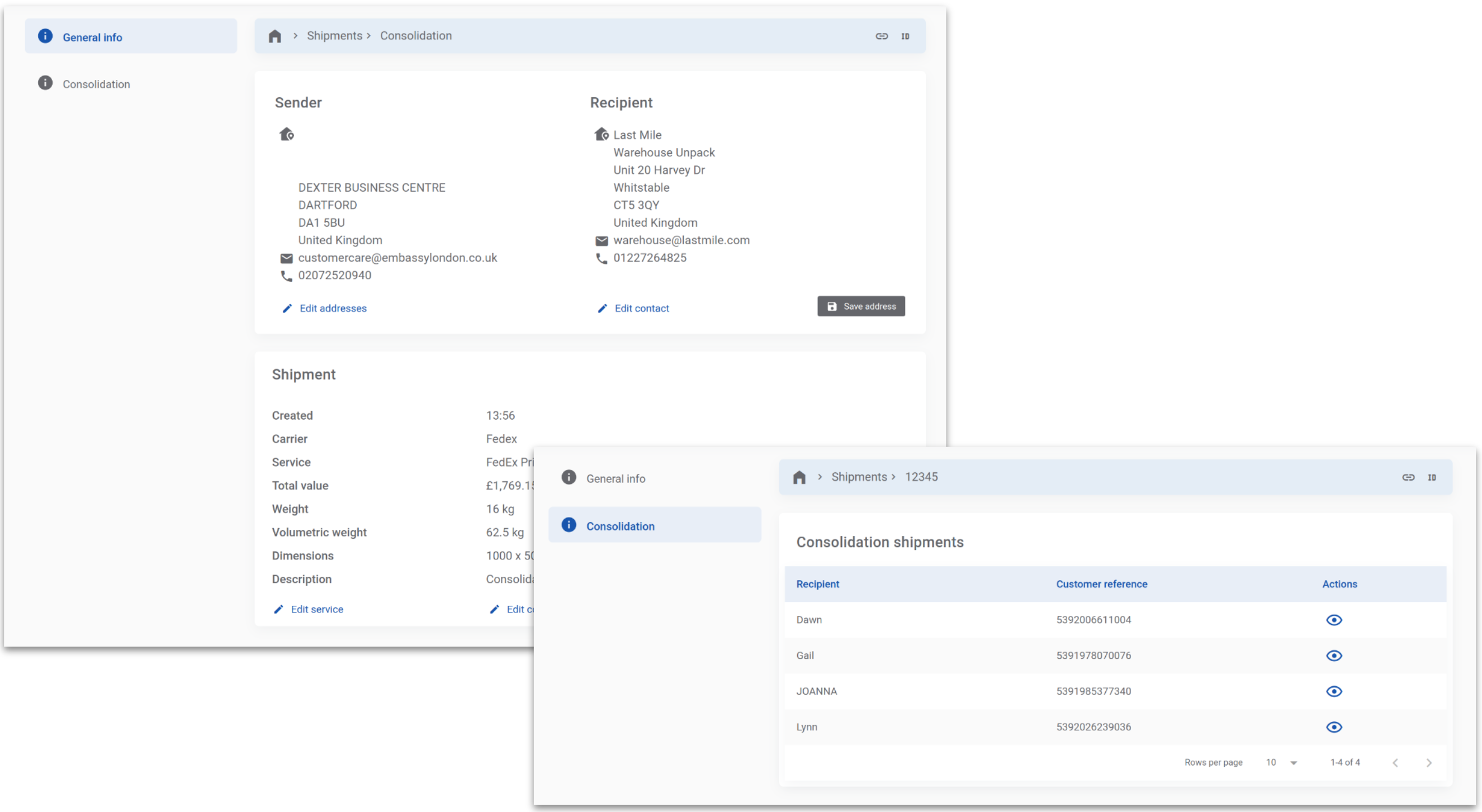
Task: Click the eye icon for JOANNA's shipment
Action: pyautogui.click(x=1335, y=691)
